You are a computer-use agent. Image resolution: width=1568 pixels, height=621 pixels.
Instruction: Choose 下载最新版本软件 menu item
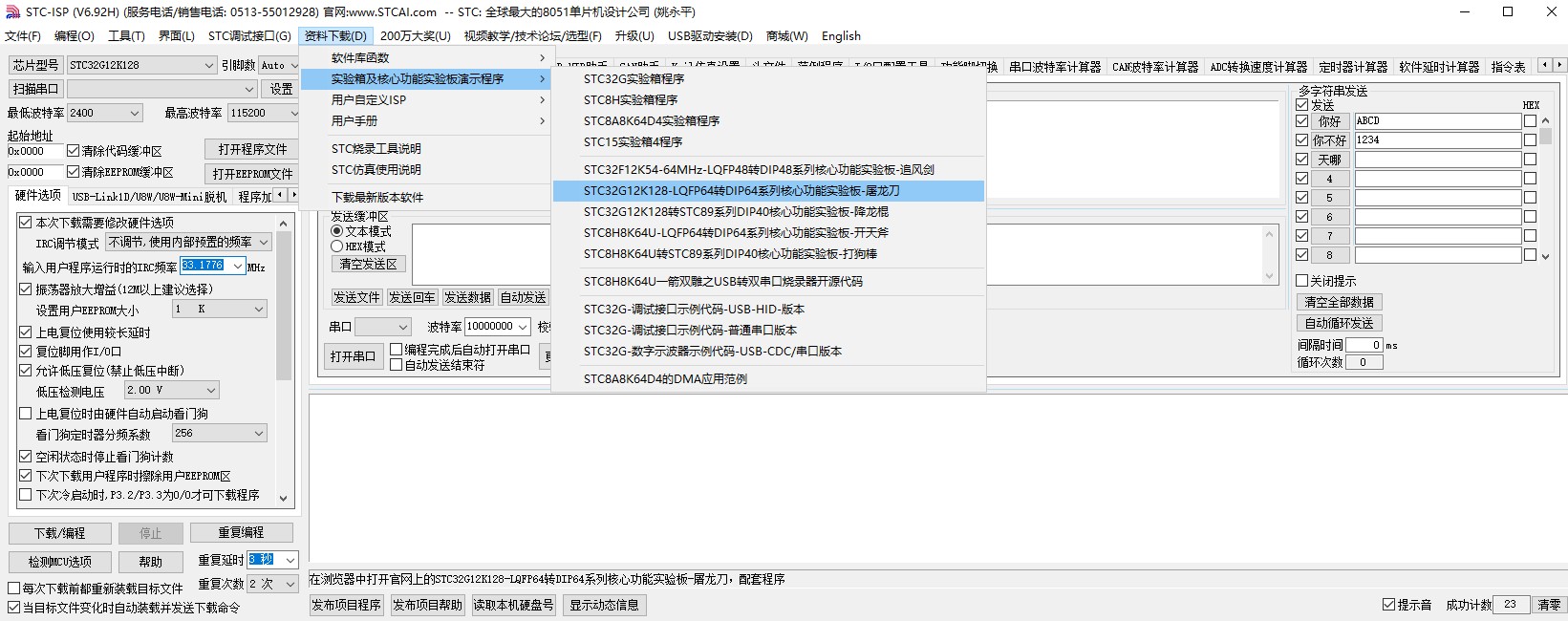pyautogui.click(x=425, y=198)
